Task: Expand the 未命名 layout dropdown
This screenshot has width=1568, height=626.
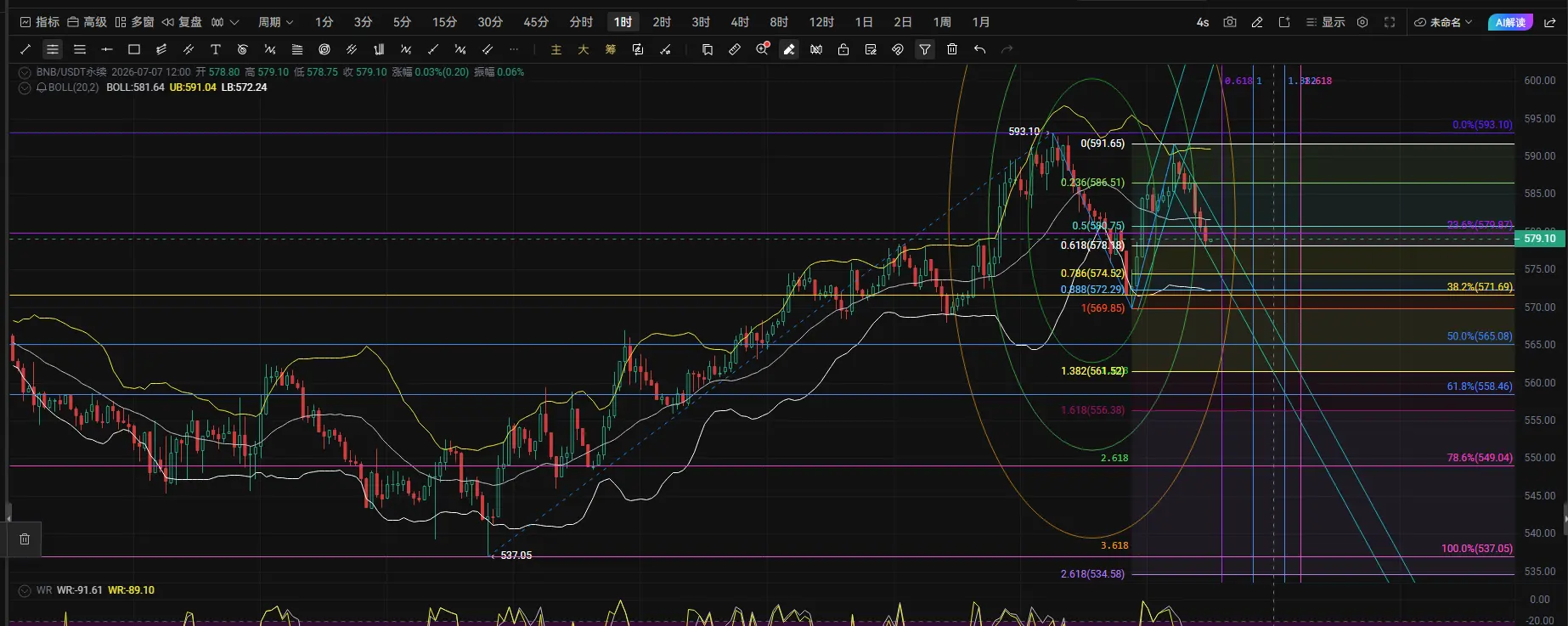Action: pos(1443,22)
